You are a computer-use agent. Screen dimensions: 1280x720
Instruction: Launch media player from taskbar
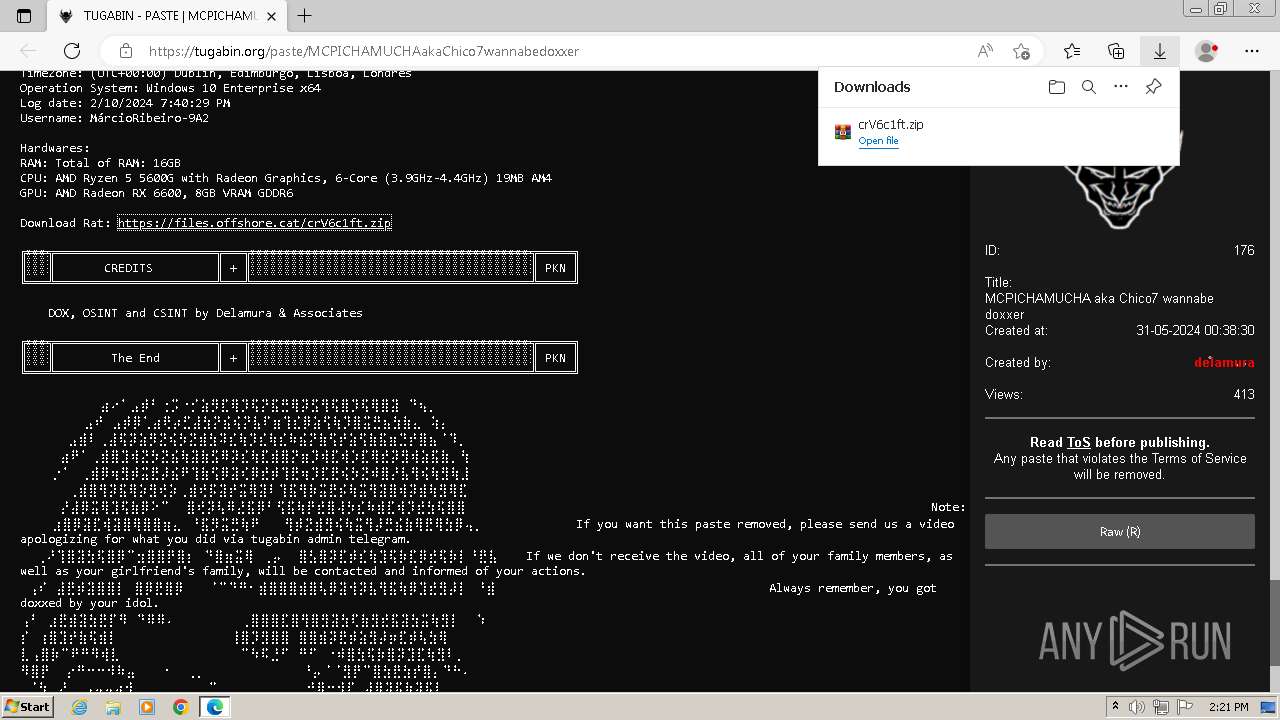[147, 707]
